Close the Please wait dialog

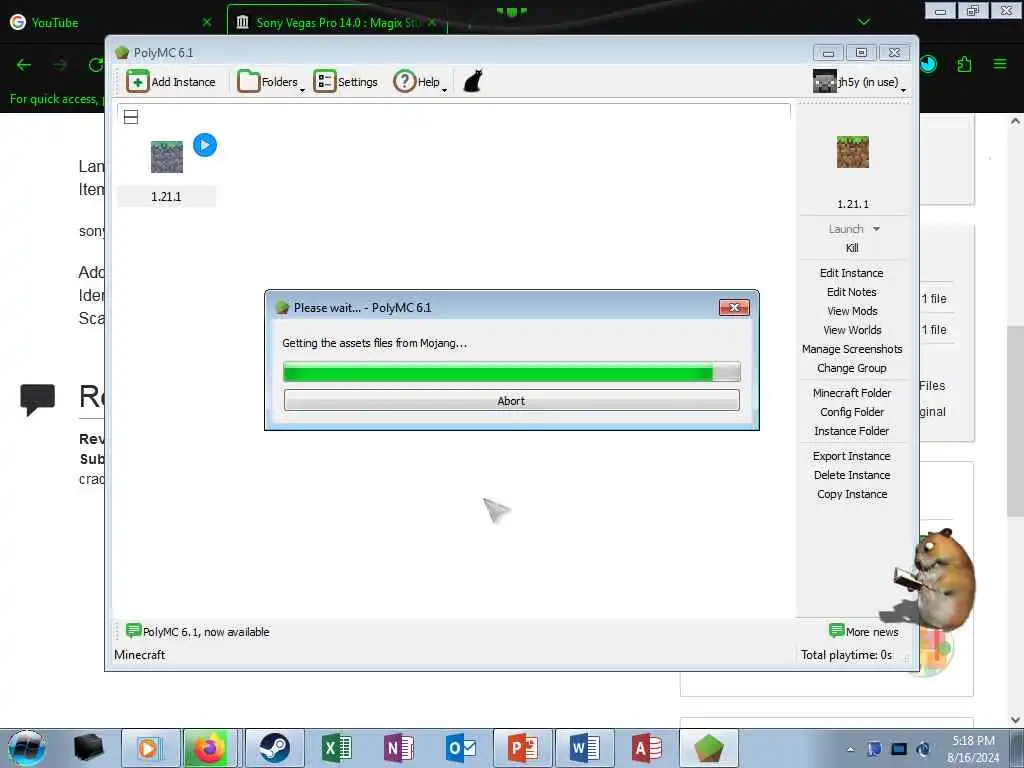point(734,308)
